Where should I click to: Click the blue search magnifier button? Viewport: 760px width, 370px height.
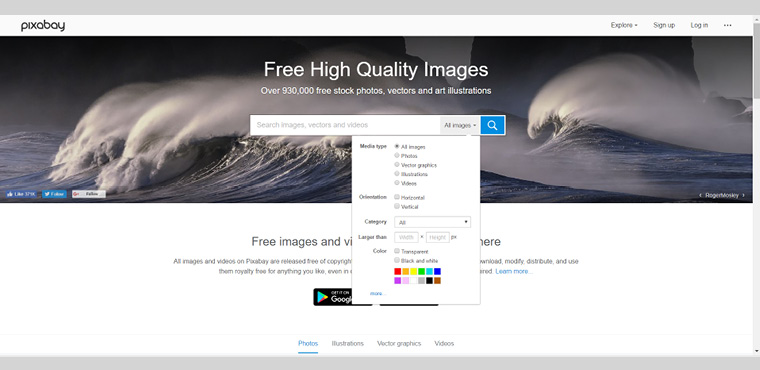click(492, 125)
